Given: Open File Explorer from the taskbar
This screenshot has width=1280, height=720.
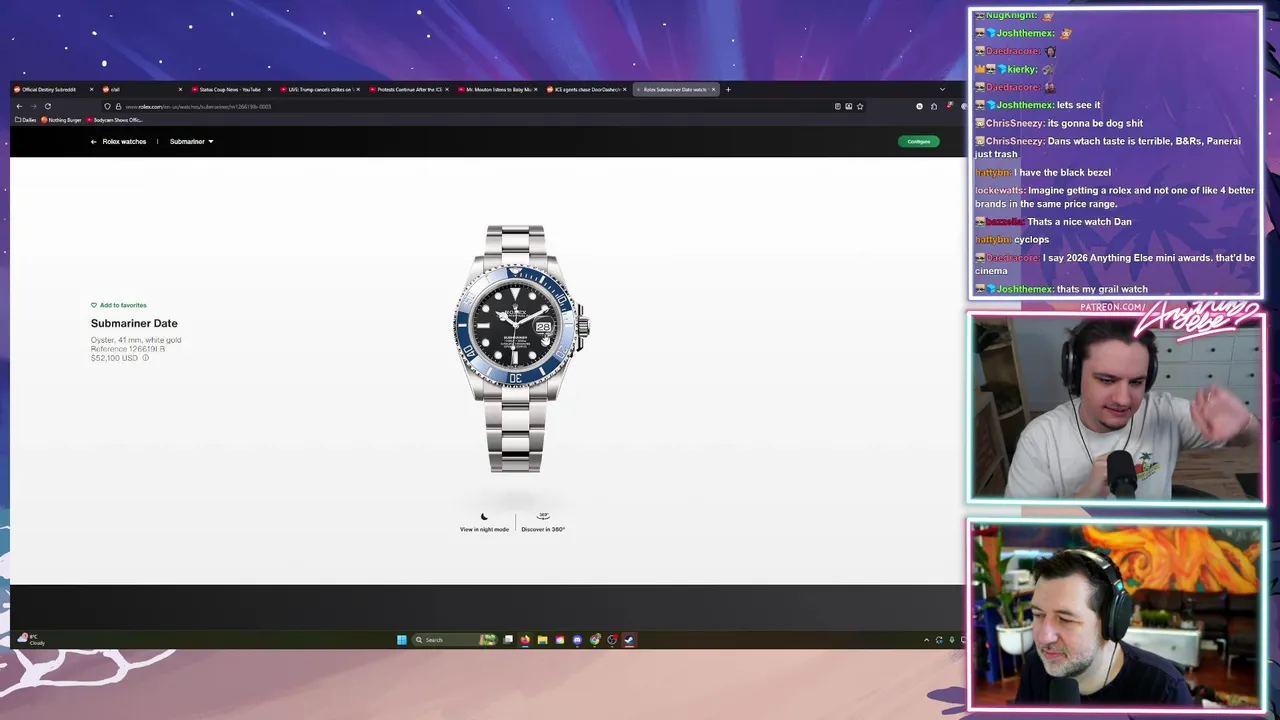Looking at the screenshot, I should point(542,640).
